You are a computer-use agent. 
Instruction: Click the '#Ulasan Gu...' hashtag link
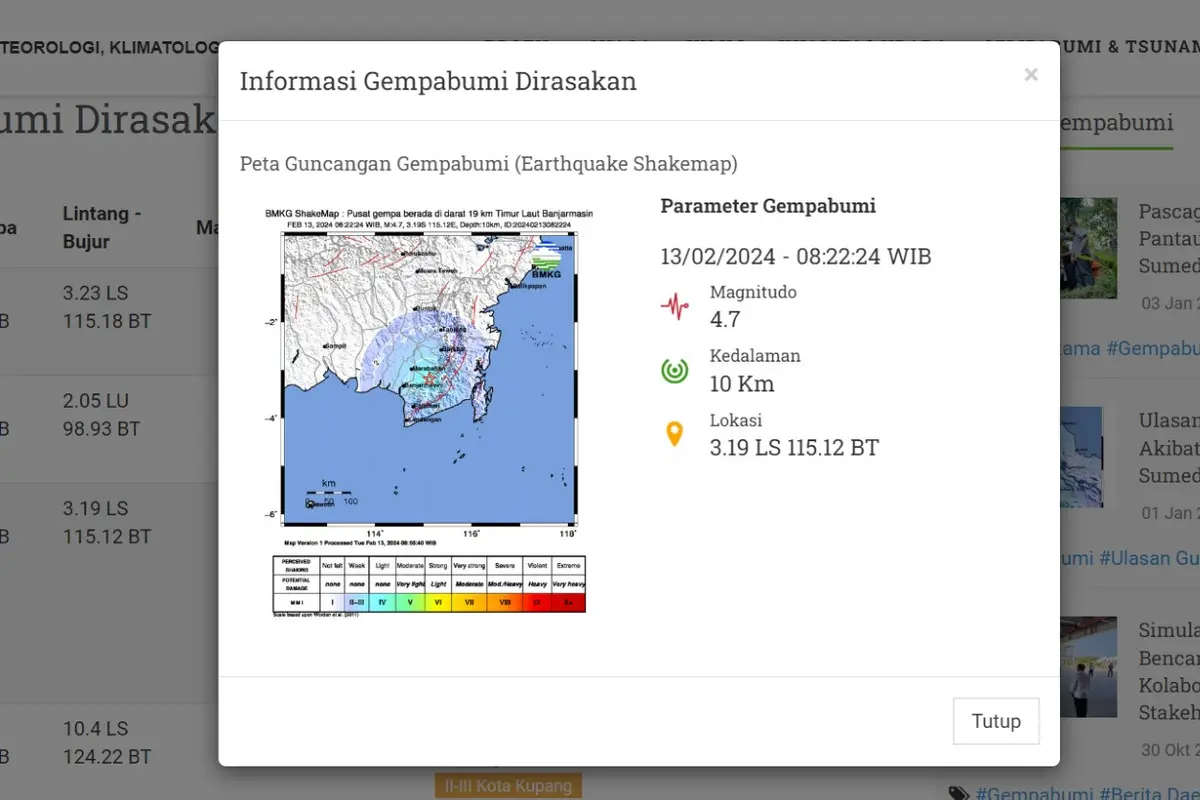click(x=1149, y=558)
